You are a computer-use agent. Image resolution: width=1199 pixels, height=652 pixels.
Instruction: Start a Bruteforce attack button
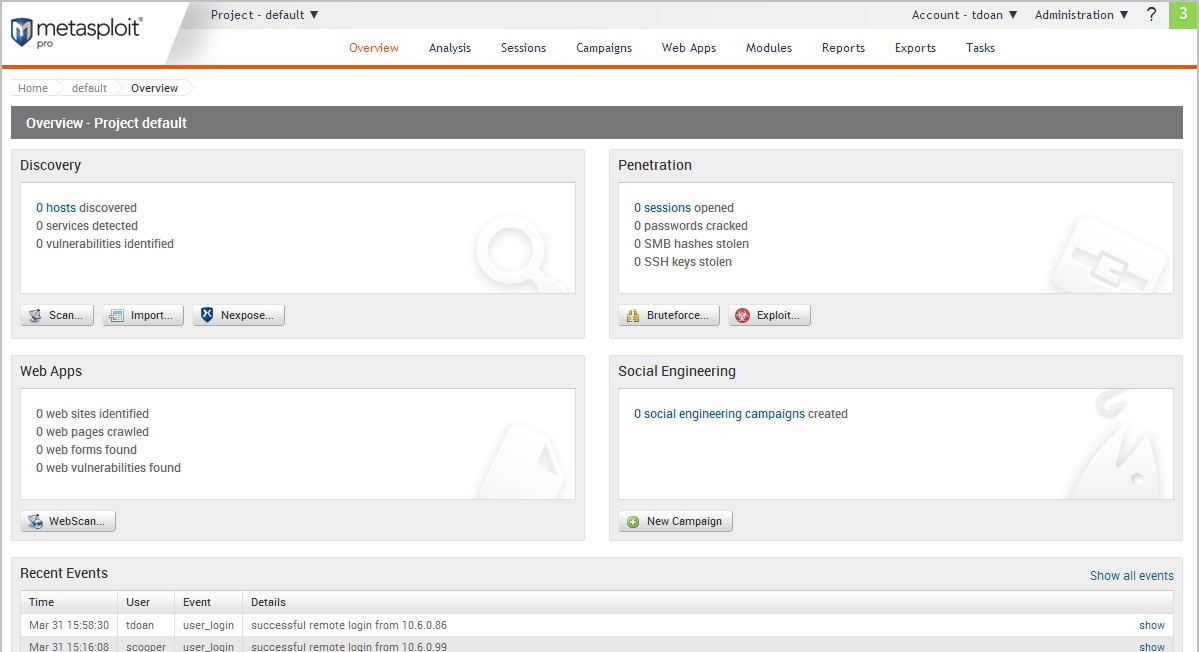669,315
